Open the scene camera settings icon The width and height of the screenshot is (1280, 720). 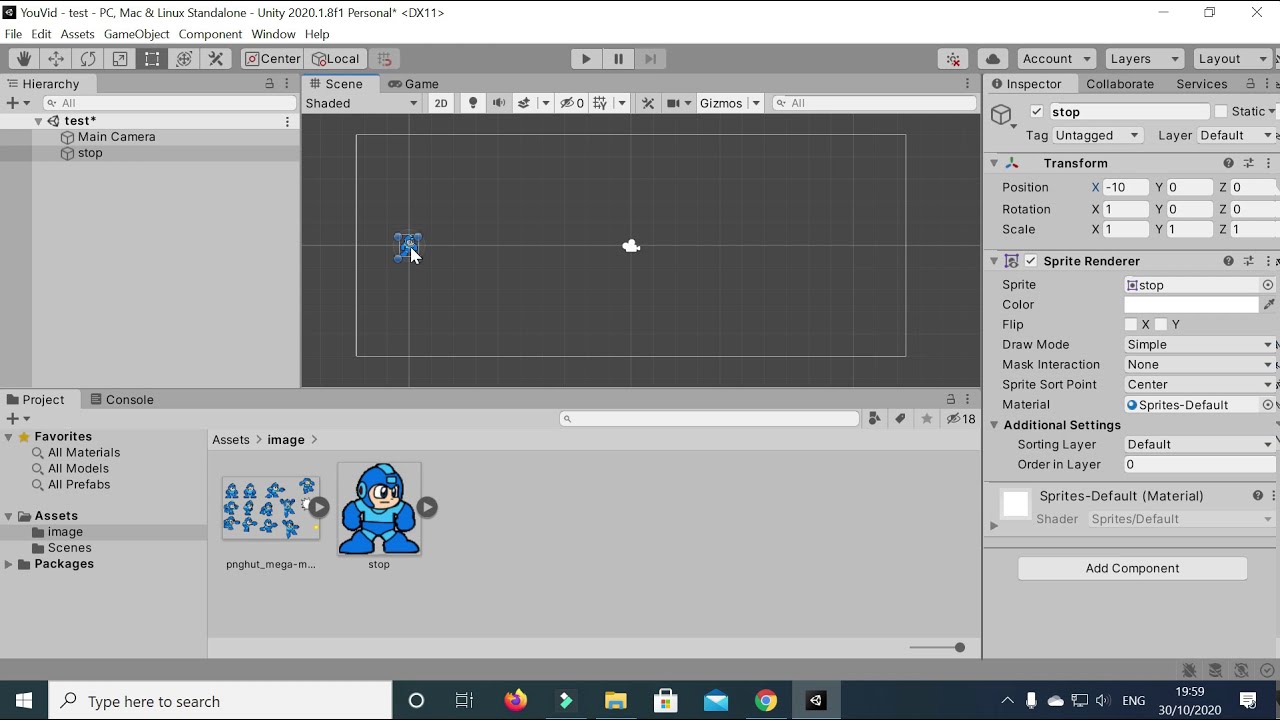pos(673,103)
